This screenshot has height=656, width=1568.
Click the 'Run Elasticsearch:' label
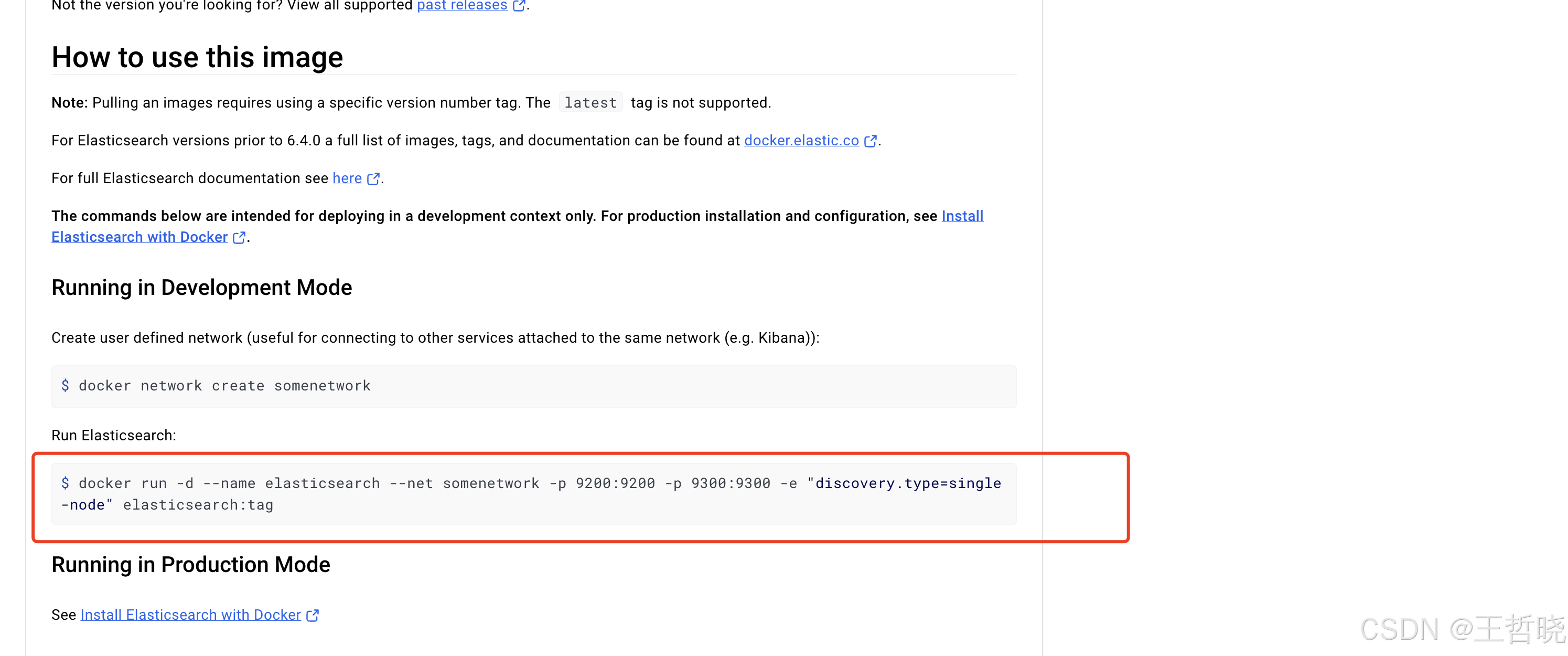tap(114, 436)
